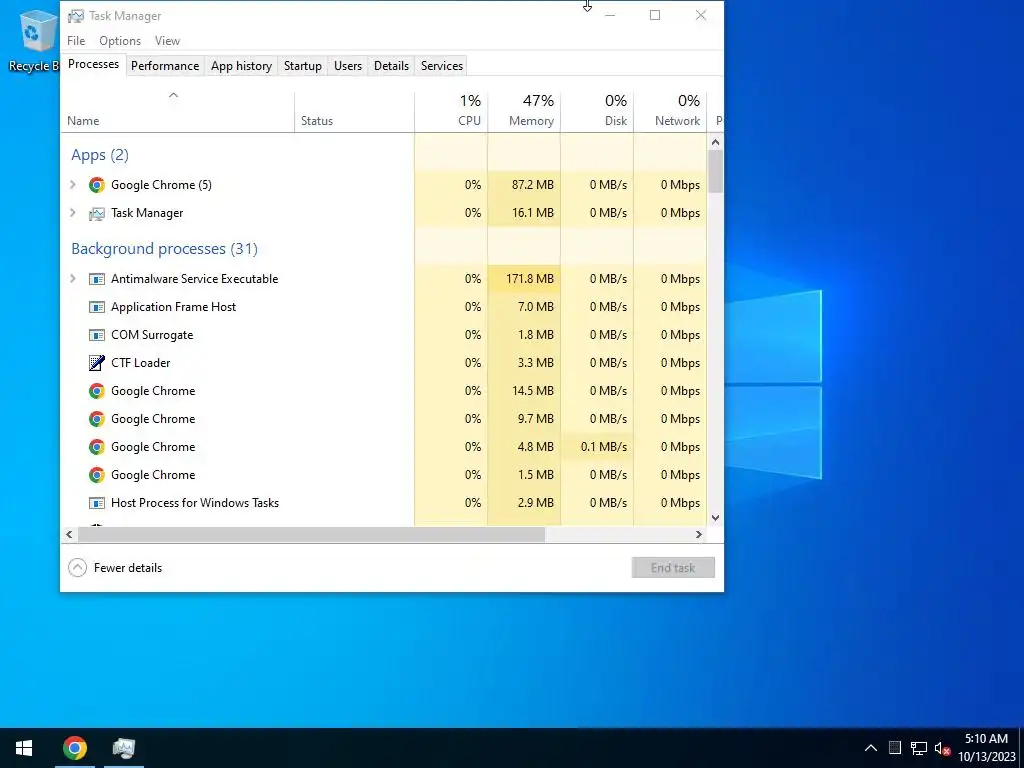Select the CTF Loader process name
Viewport: 1024px width, 768px height.
coord(140,362)
